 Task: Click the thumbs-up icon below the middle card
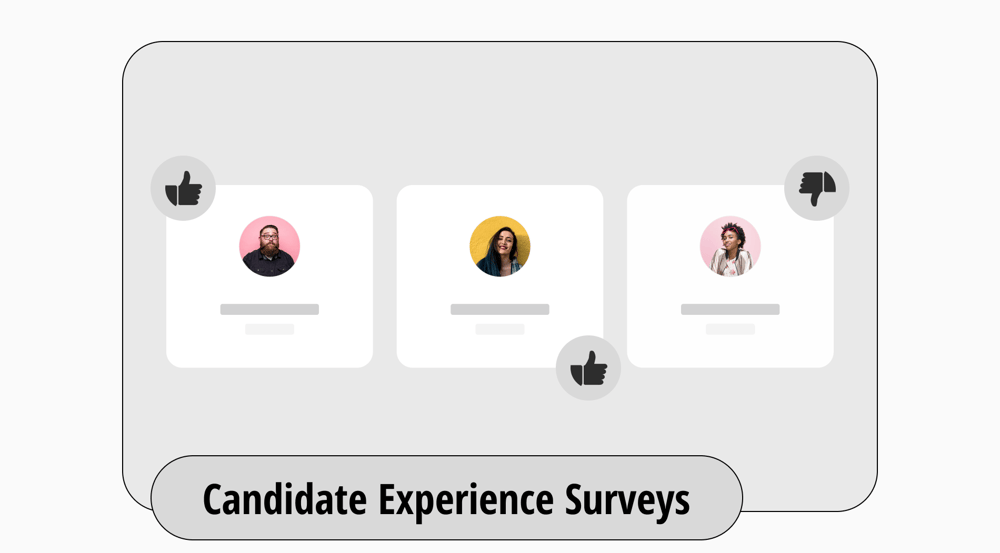coord(588,368)
